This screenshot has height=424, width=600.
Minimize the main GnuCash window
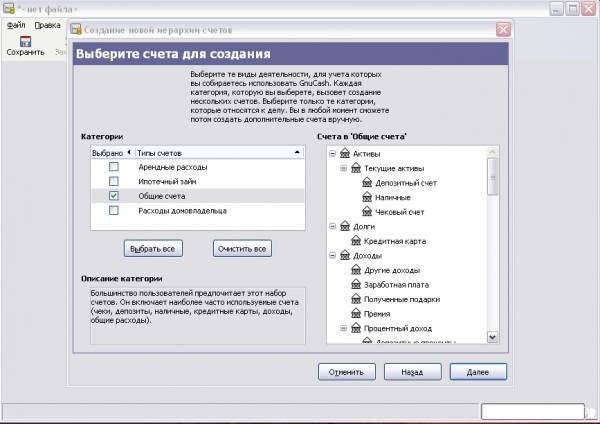[556, 8]
